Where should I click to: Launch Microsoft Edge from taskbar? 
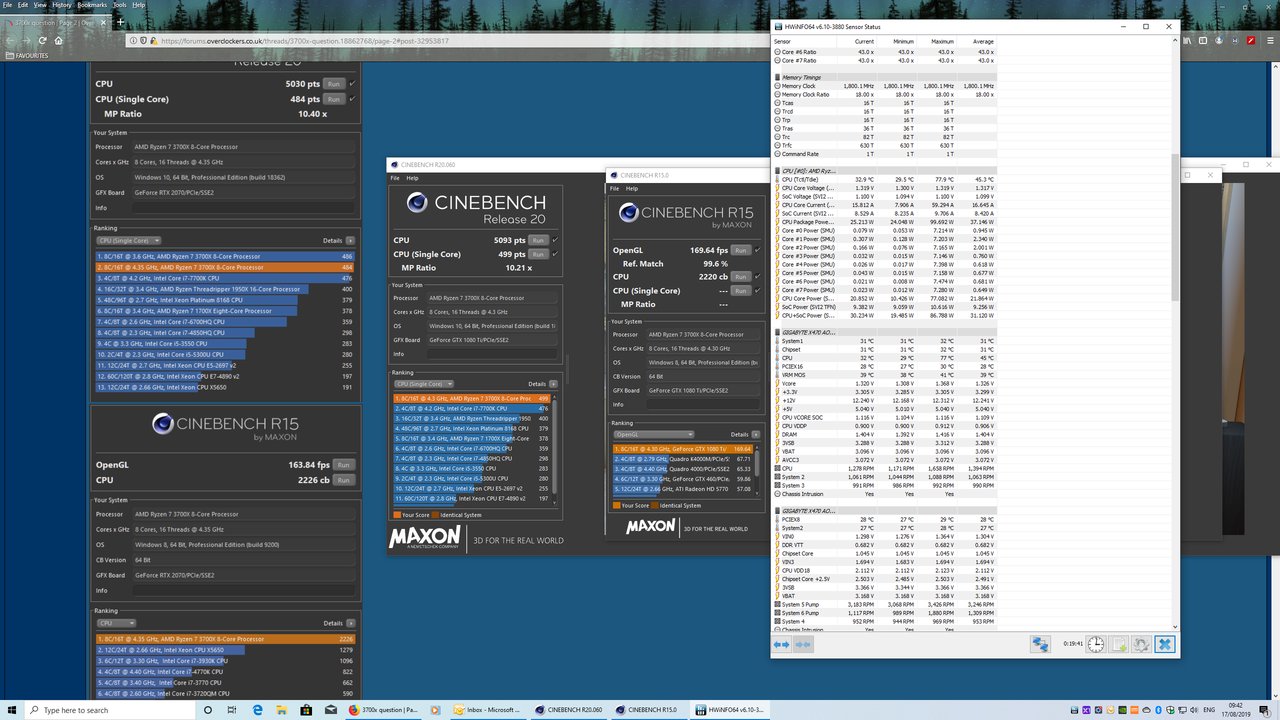click(x=257, y=710)
